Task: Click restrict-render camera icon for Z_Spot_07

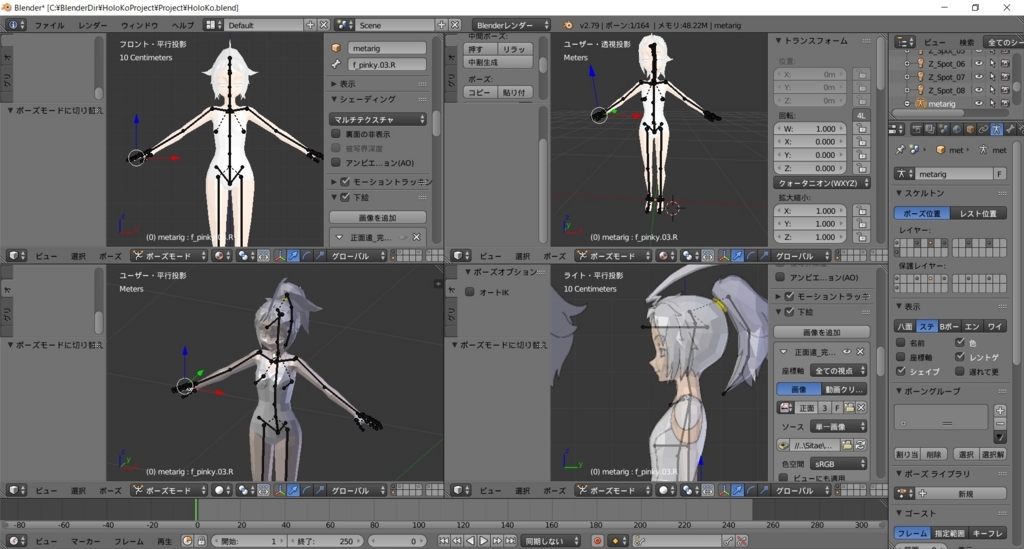Action: (x=1005, y=77)
